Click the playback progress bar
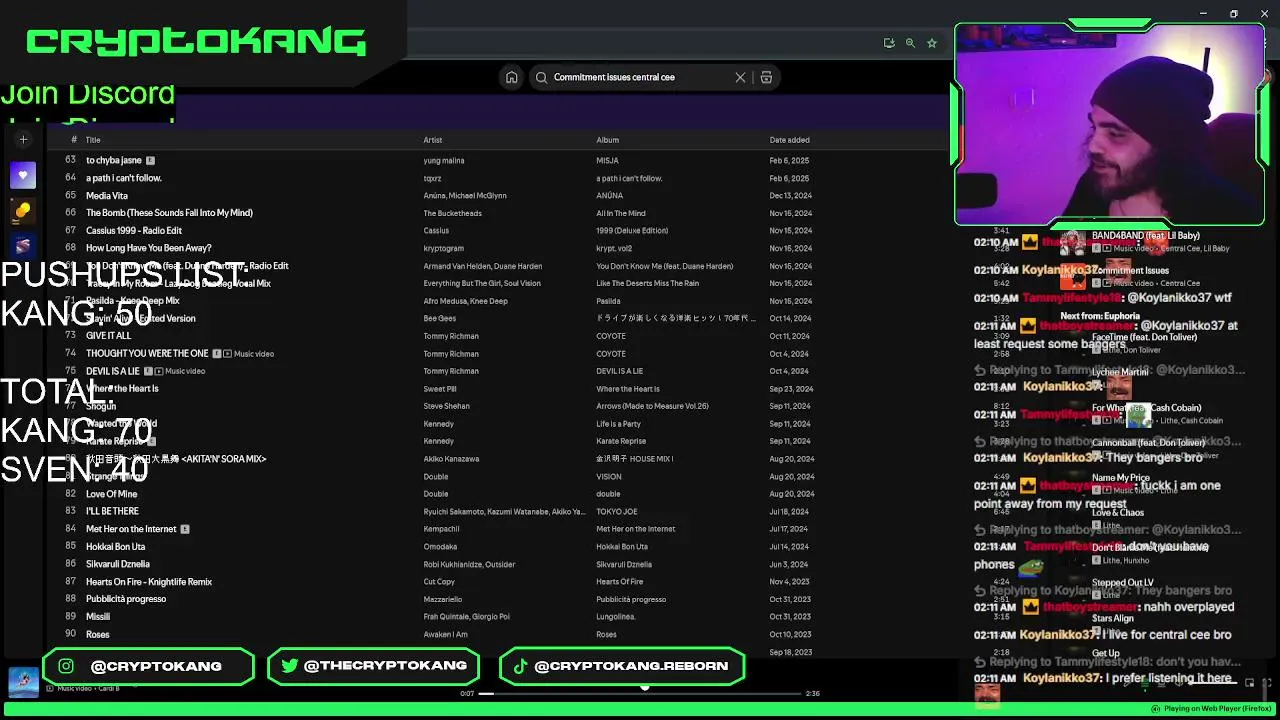The width and height of the screenshot is (1280, 720). click(640, 693)
